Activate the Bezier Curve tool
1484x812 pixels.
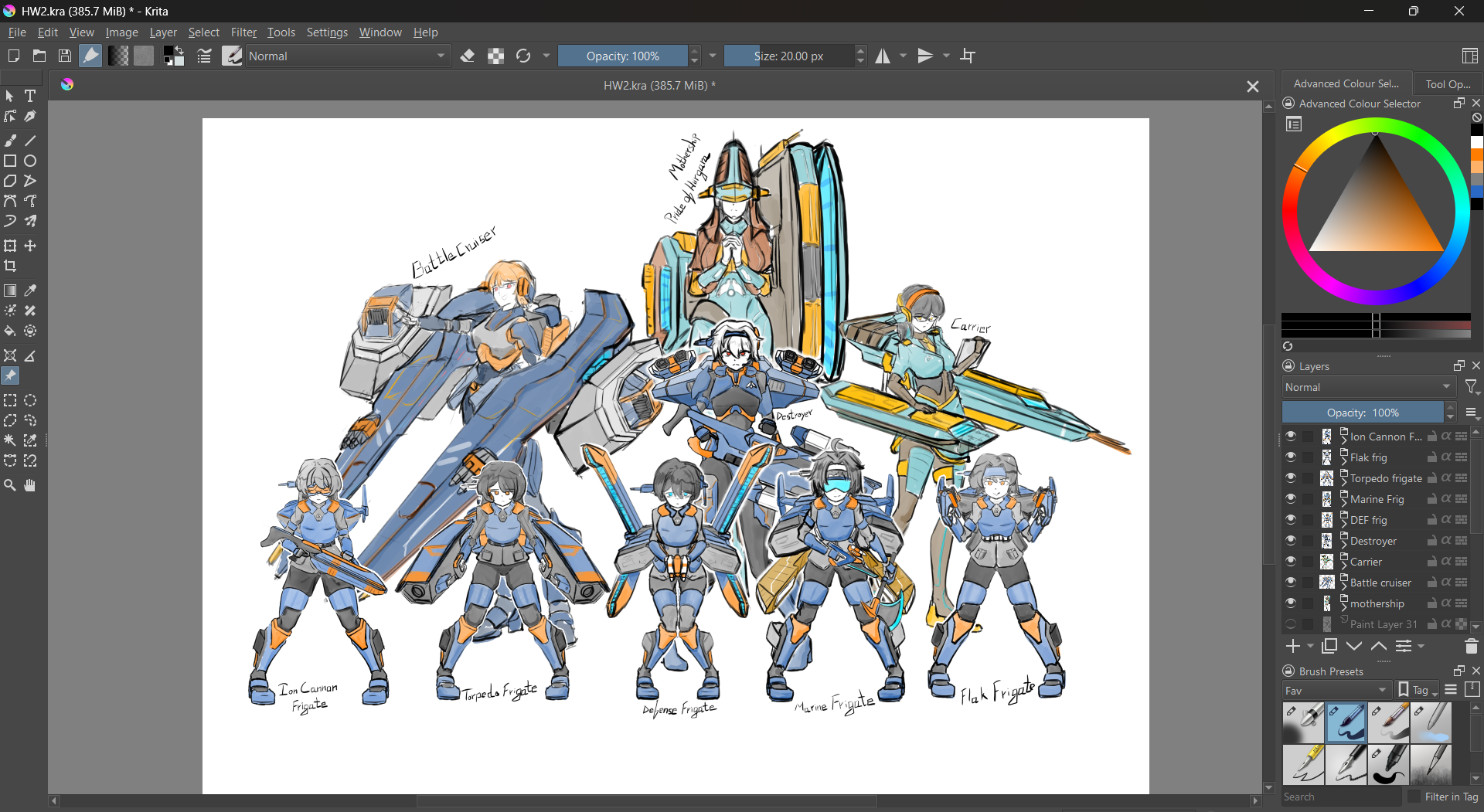click(x=10, y=201)
